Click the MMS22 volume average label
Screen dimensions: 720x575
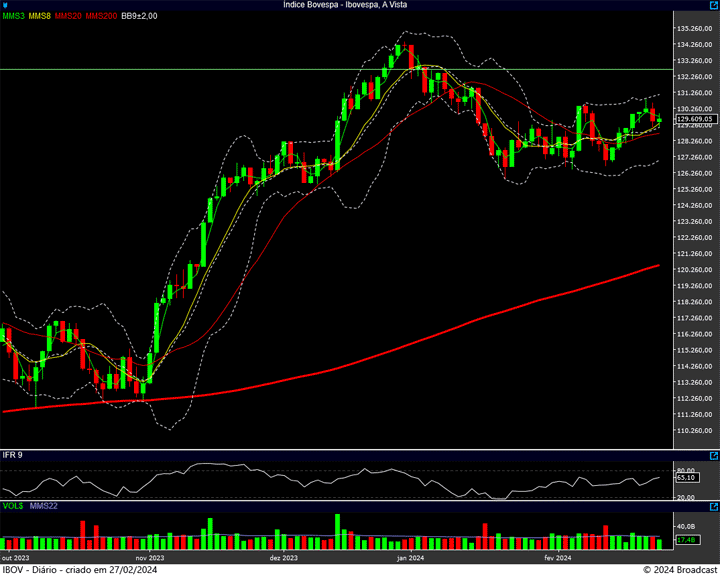[43, 507]
